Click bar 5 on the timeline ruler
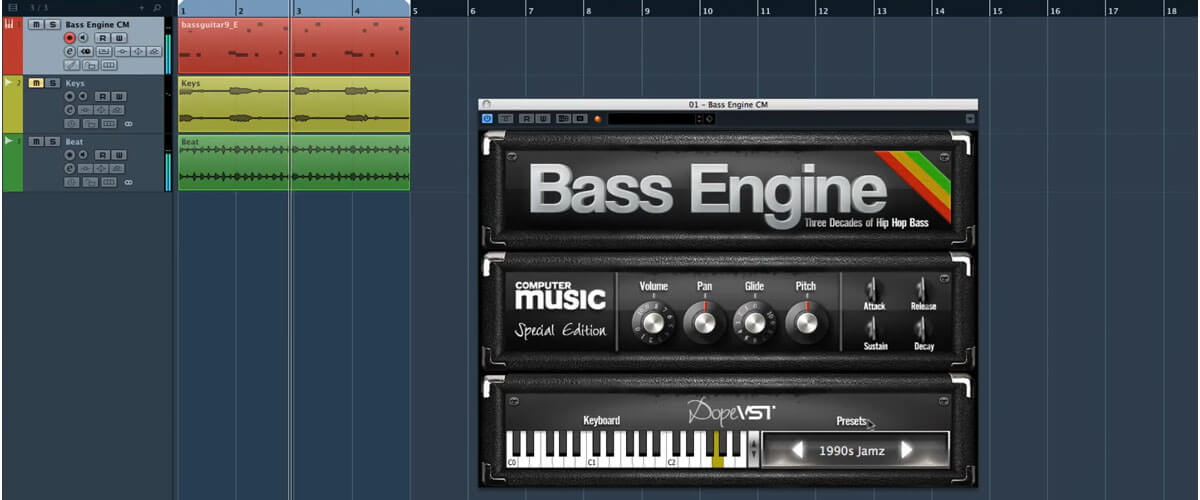The image size is (1200, 500). [416, 10]
